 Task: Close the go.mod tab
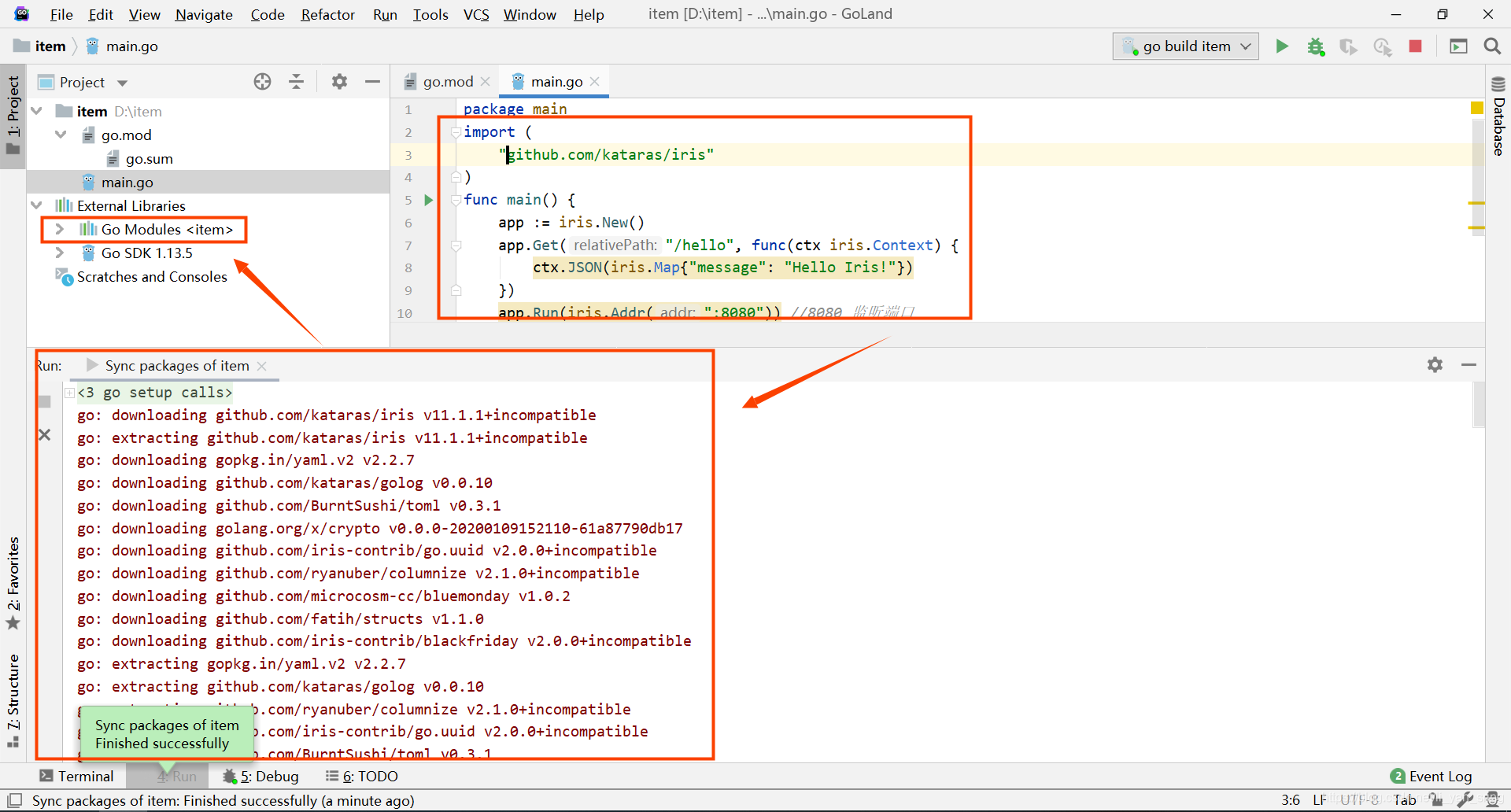coord(485,82)
